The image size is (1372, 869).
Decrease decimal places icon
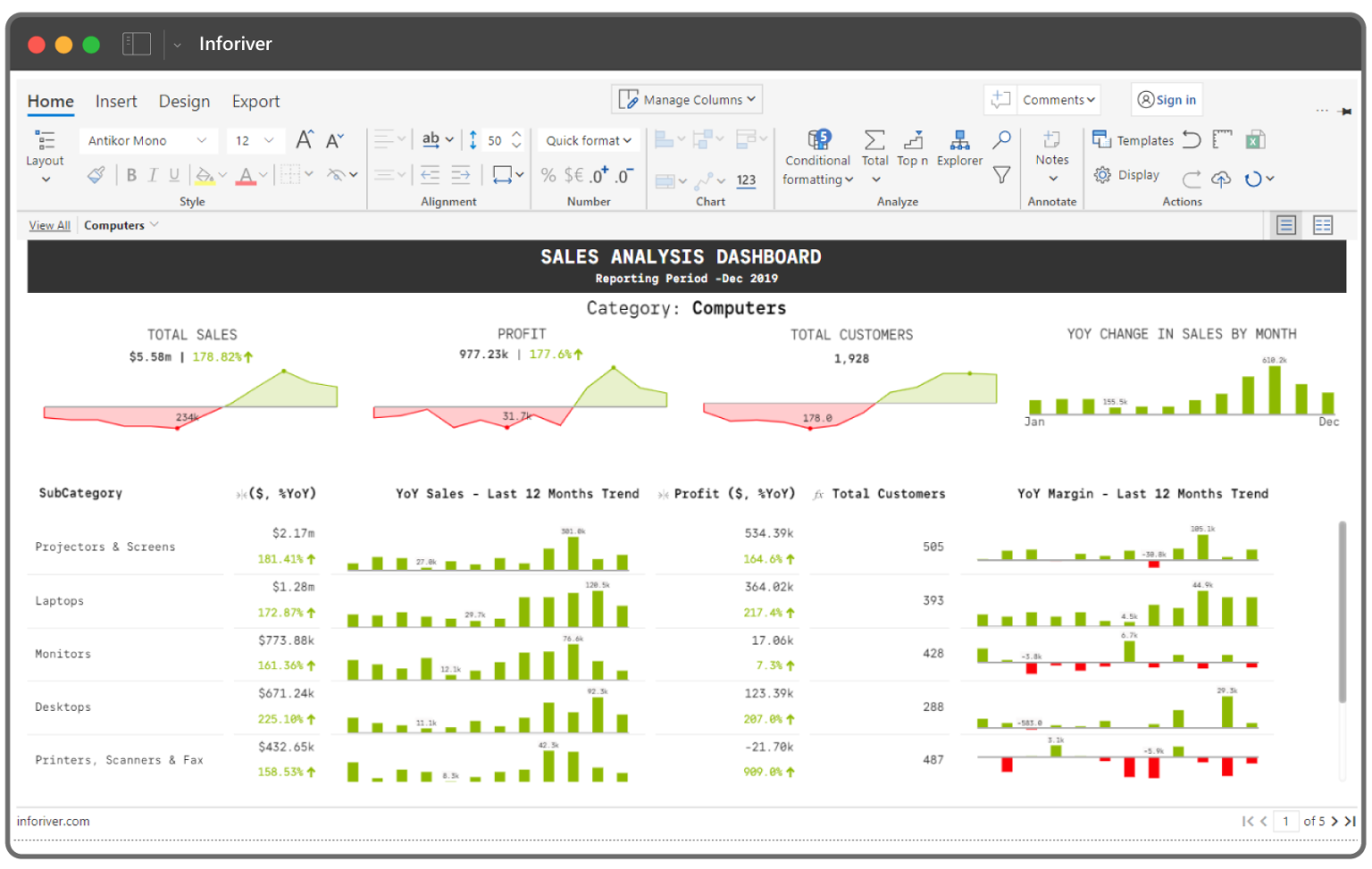pyautogui.click(x=624, y=175)
